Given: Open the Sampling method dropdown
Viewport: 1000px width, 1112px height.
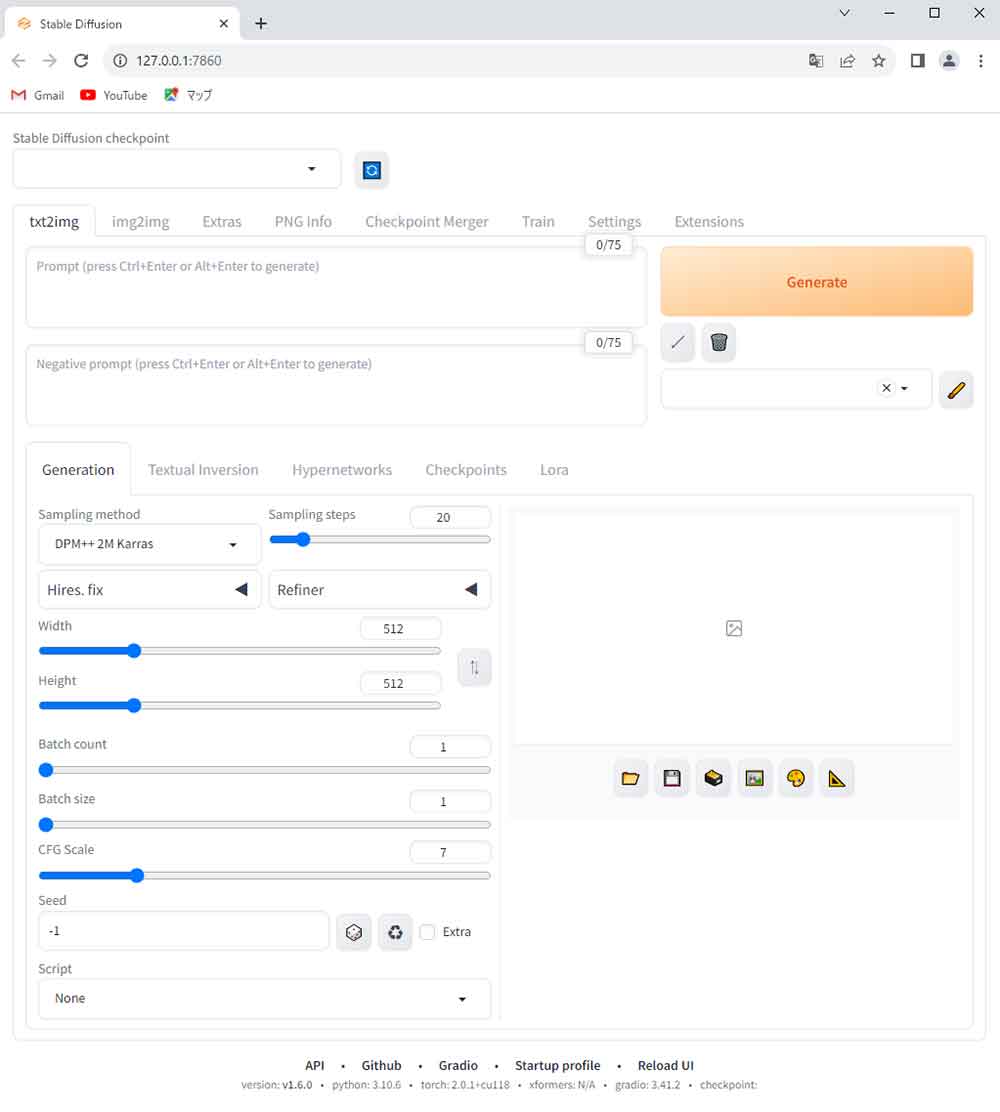Looking at the screenshot, I should point(150,545).
